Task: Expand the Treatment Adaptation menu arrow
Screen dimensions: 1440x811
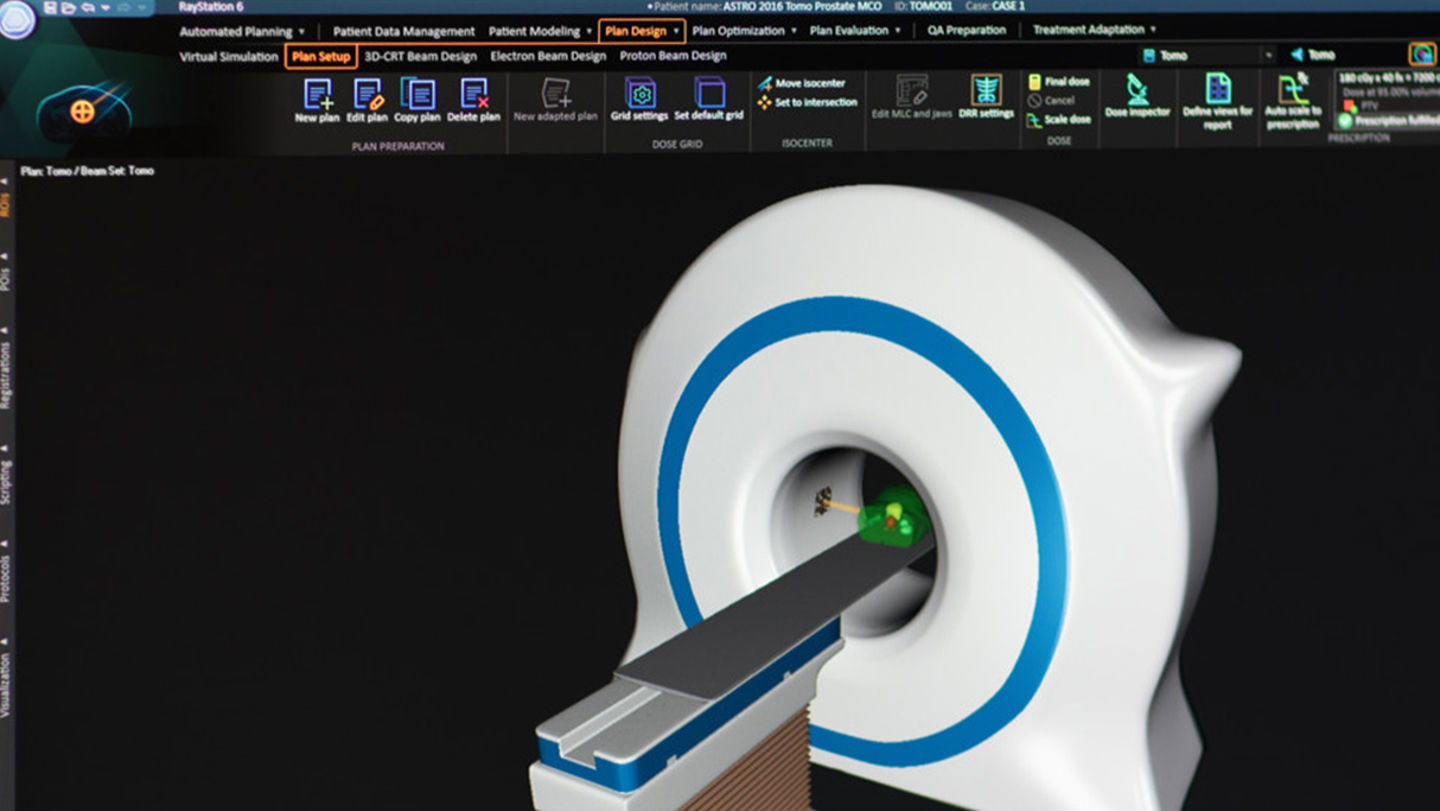Action: [1153, 30]
